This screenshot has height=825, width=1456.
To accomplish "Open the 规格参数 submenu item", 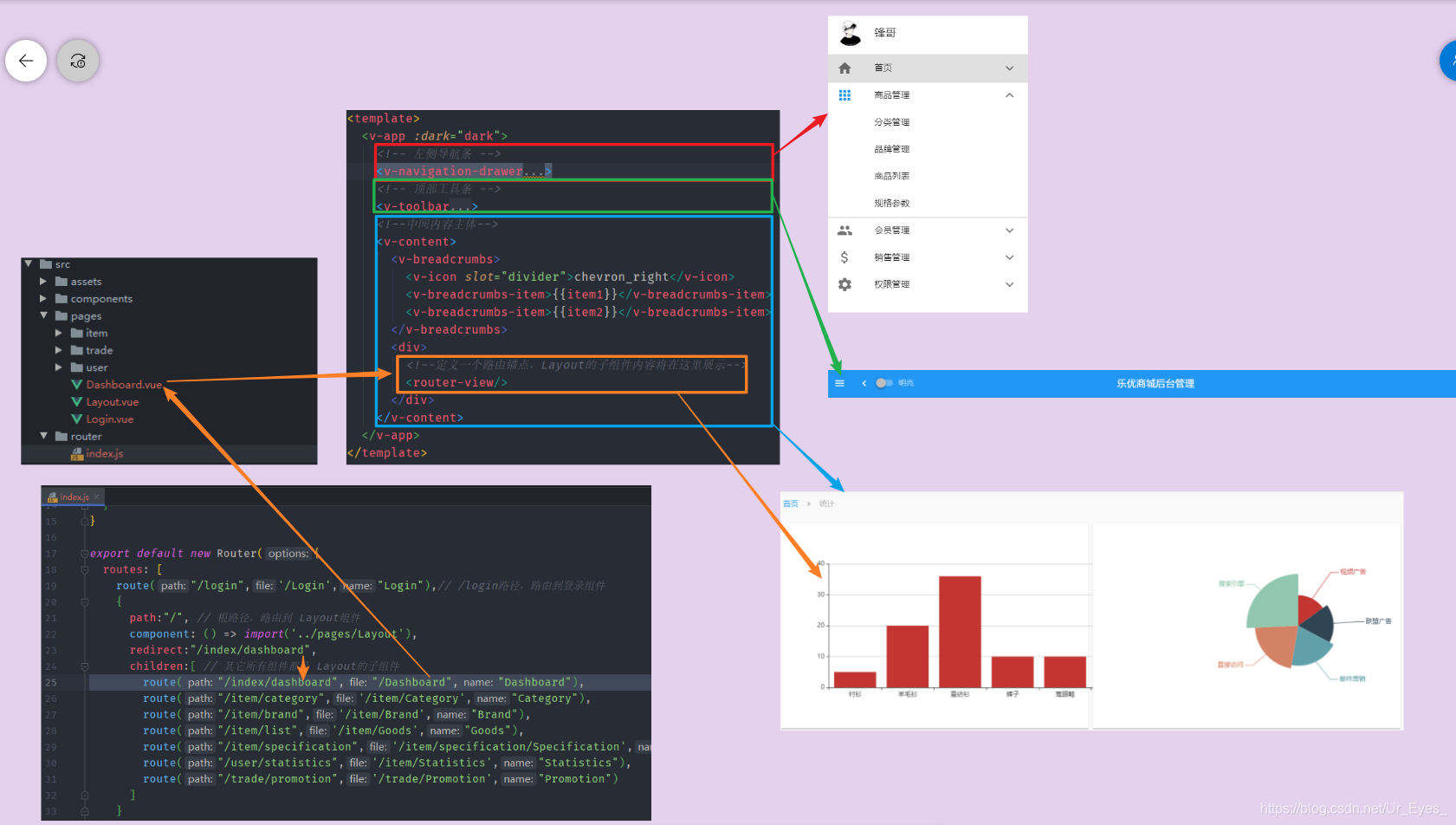I will click(x=891, y=203).
